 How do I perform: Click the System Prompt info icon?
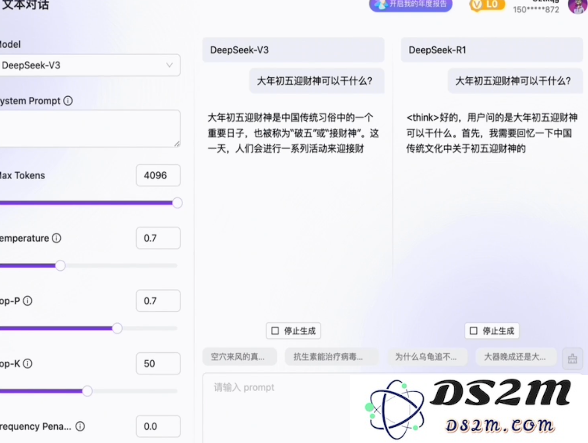68,101
